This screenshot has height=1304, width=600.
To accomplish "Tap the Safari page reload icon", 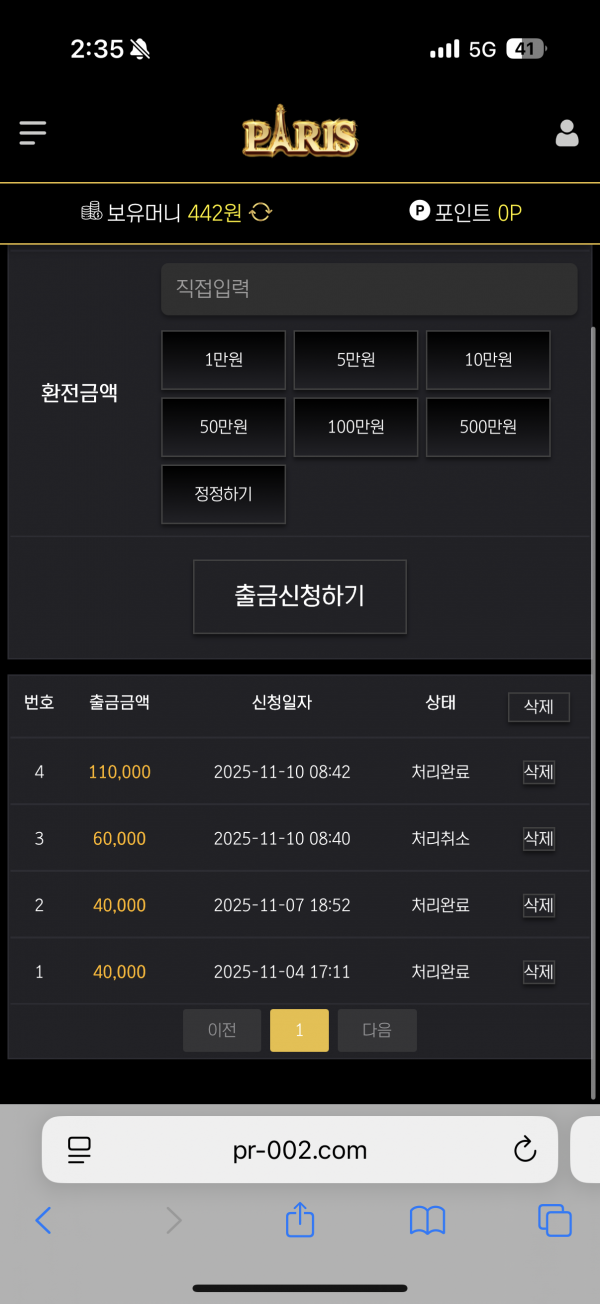I will [525, 1150].
